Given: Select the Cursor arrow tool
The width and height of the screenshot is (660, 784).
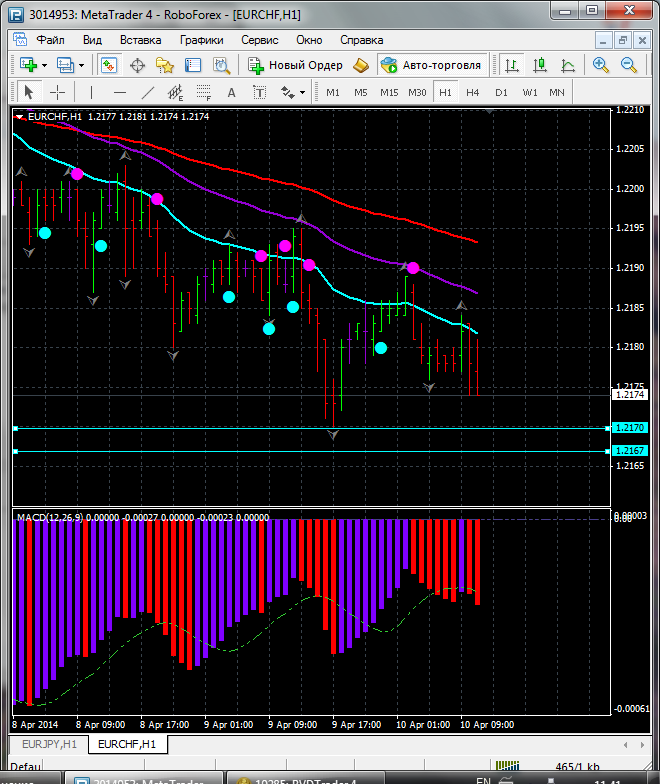Looking at the screenshot, I should [28, 92].
